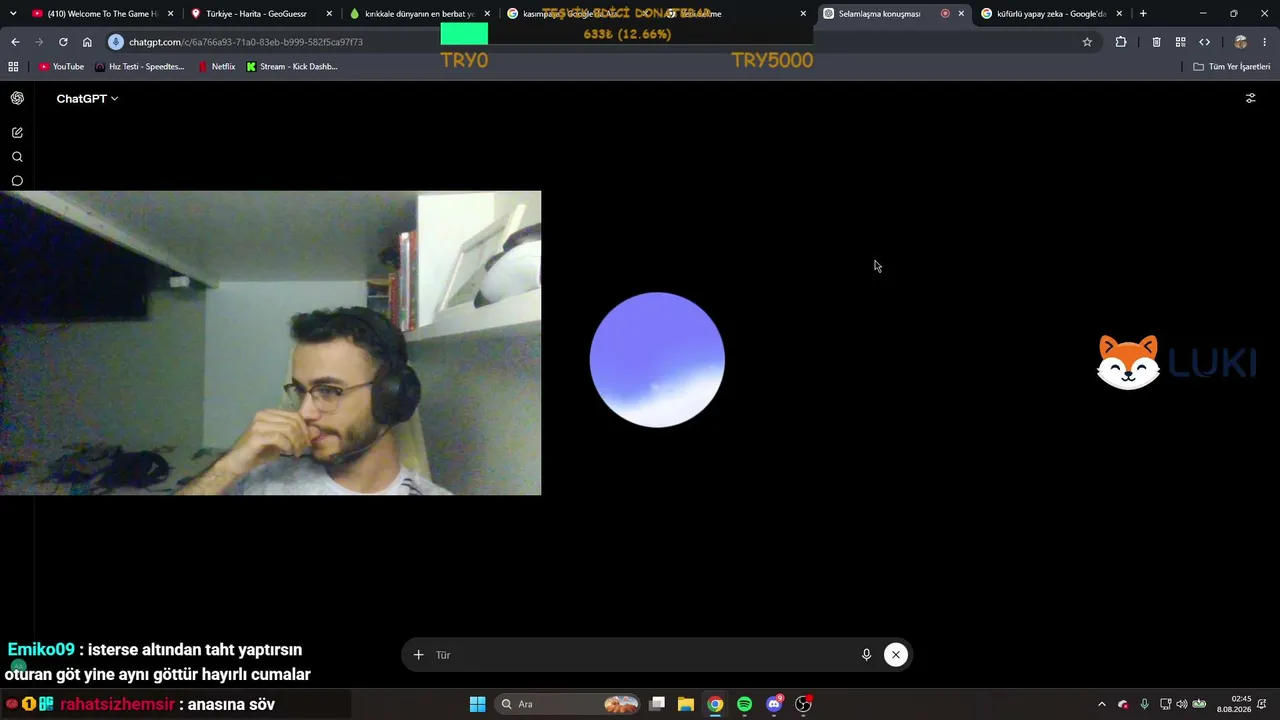Focus the chatgpt.com address bar
Viewport: 1280px width, 720px height.
(x=600, y=42)
